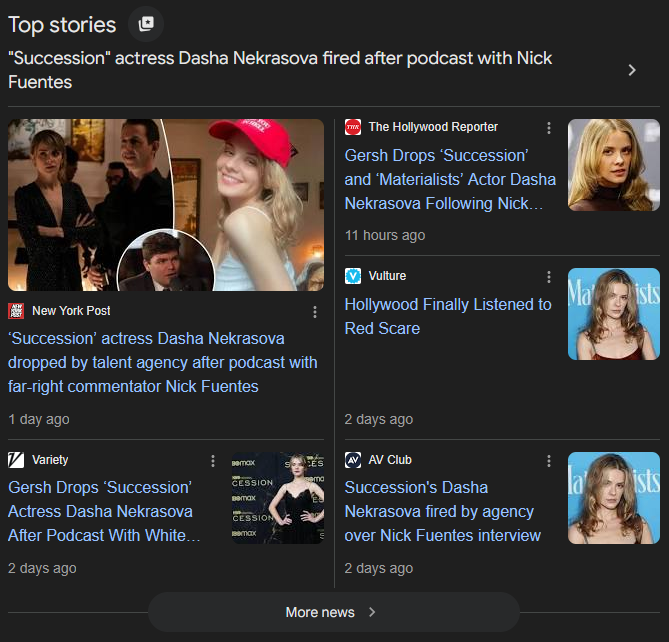Click the save icon next to Top stories
This screenshot has width=669, height=642.
(146, 24)
